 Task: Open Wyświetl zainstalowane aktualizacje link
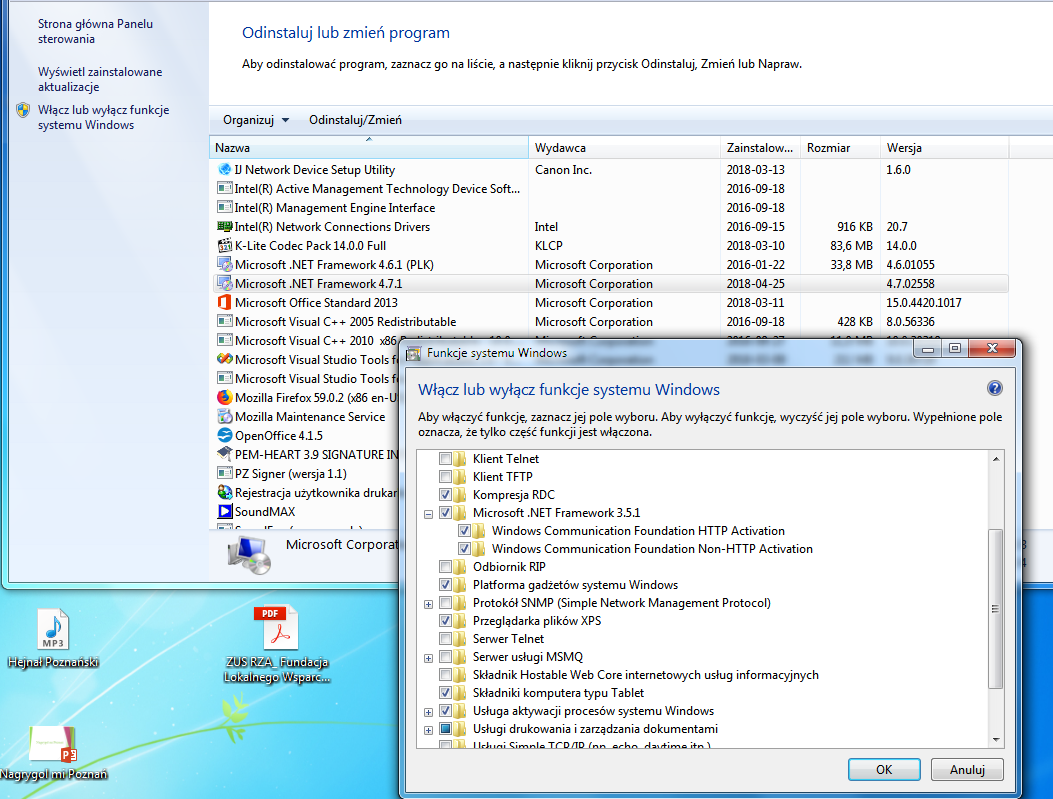click(x=99, y=79)
